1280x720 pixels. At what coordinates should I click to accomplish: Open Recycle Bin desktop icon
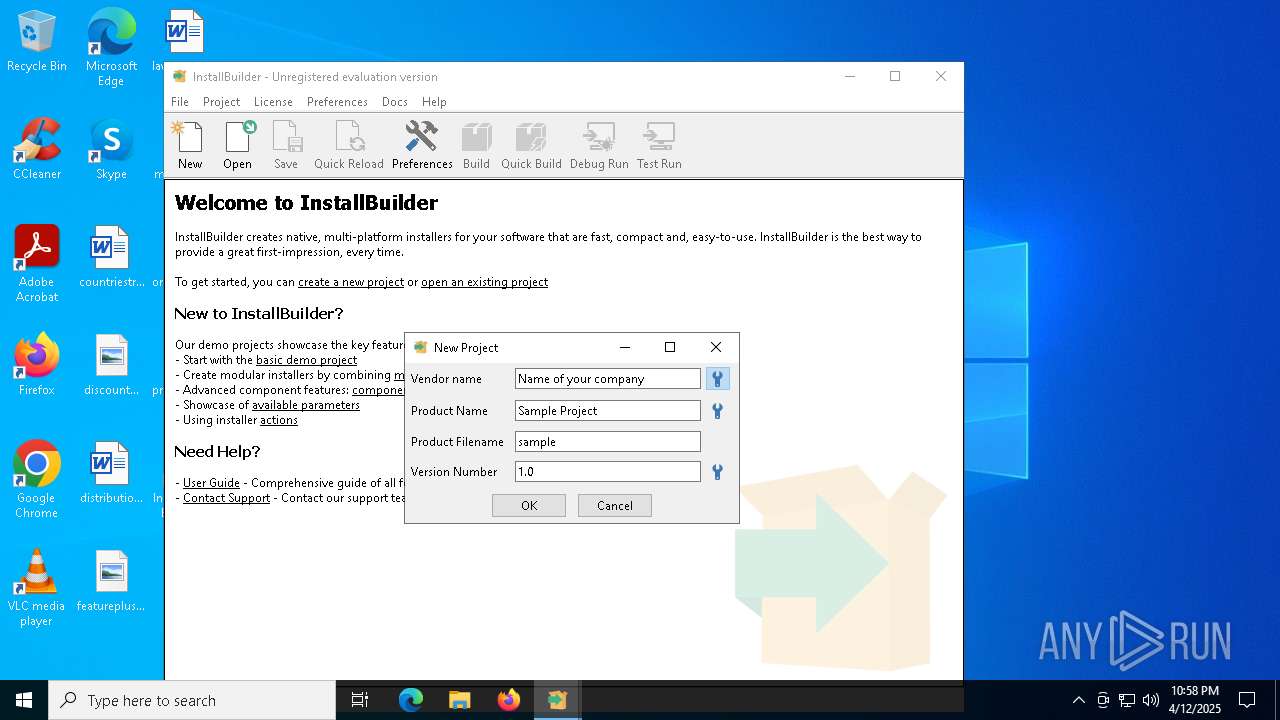[x=37, y=42]
